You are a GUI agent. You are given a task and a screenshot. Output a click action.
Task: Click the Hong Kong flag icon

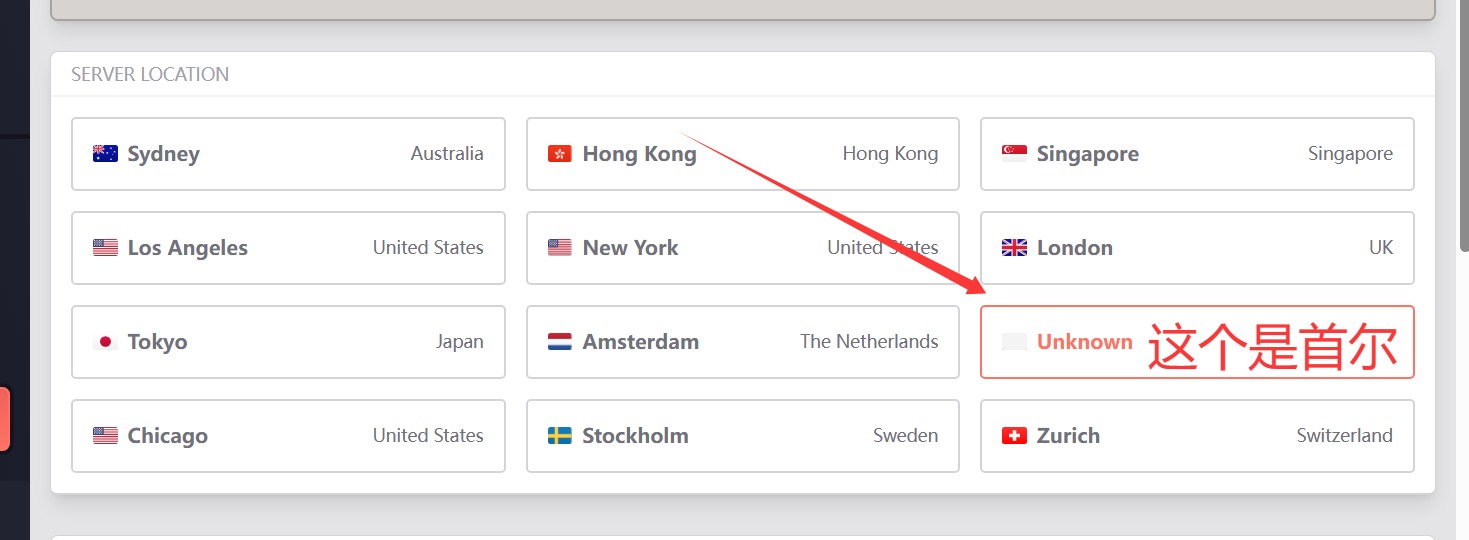point(560,154)
